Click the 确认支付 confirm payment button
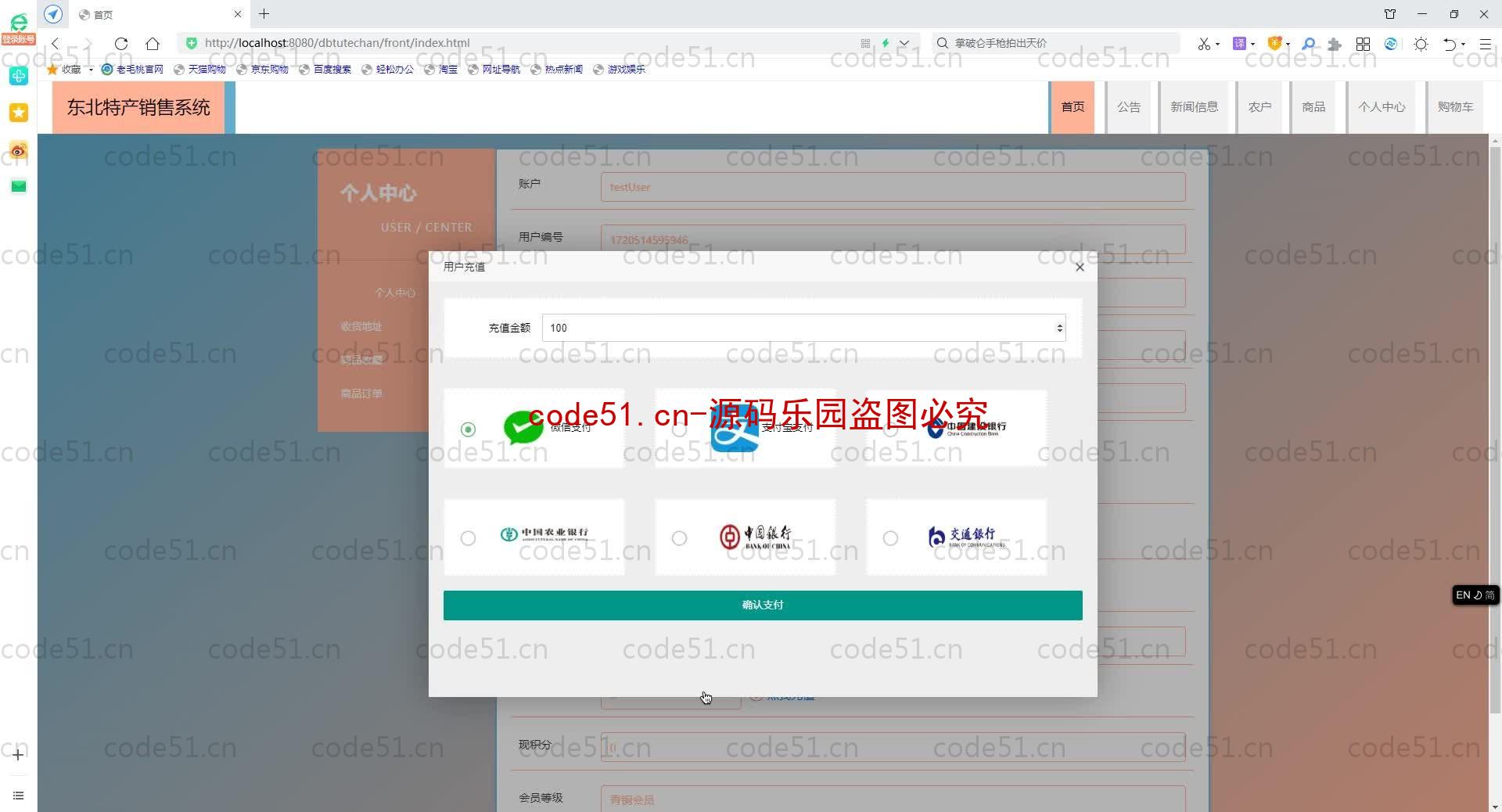Viewport: 1502px width, 812px height. click(x=763, y=605)
